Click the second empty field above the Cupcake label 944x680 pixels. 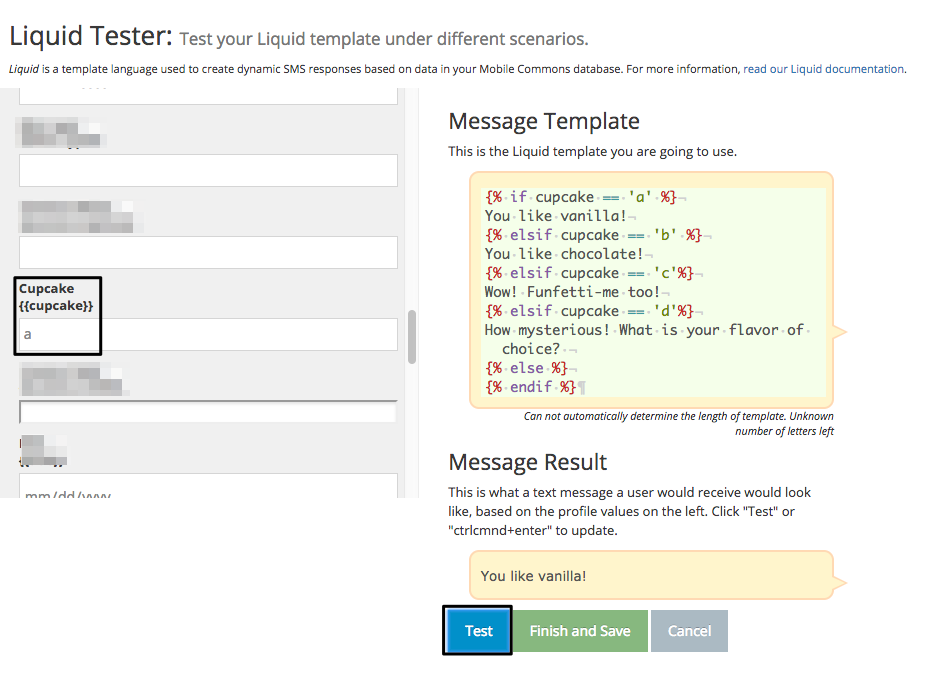coord(208,170)
